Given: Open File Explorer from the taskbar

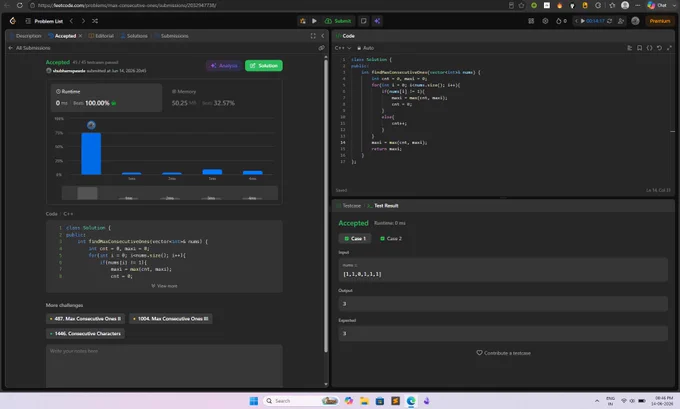Looking at the screenshot, I should 364,401.
